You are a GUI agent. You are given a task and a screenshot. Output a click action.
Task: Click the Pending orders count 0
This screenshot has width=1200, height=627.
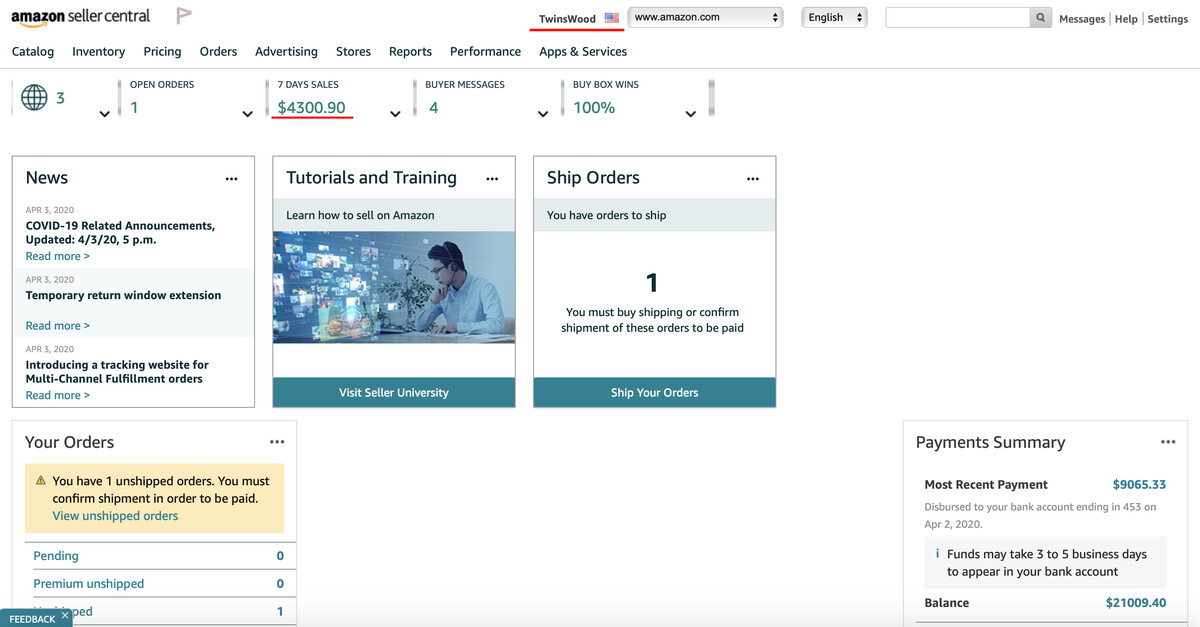[280, 556]
